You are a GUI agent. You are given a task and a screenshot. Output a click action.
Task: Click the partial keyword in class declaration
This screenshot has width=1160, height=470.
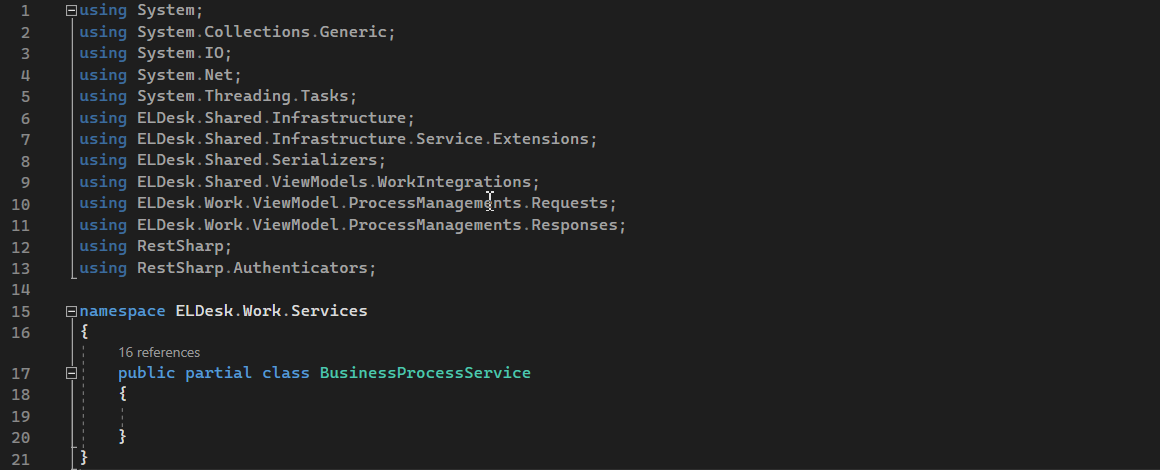click(x=218, y=373)
